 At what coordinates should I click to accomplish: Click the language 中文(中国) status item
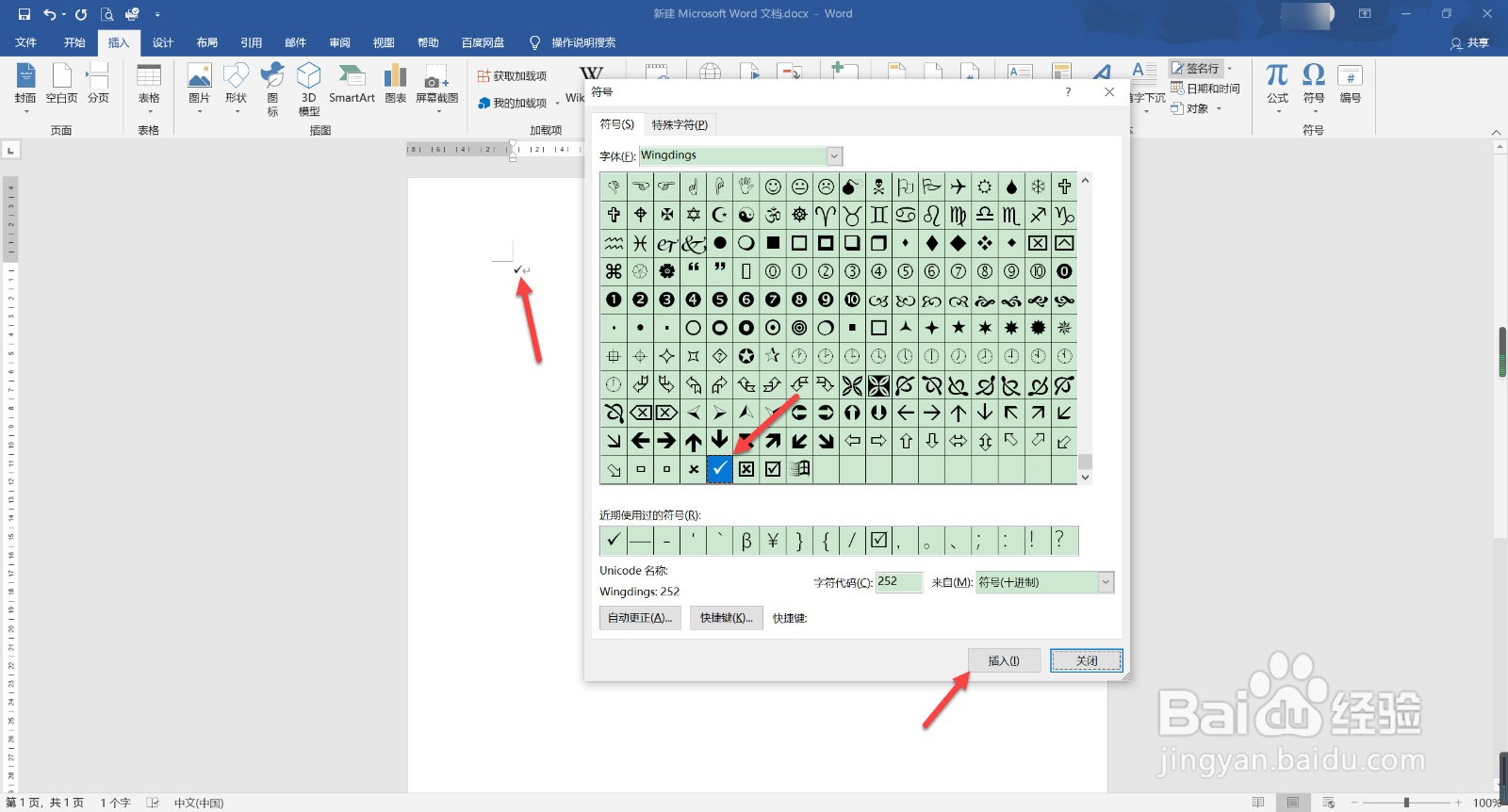click(x=199, y=803)
